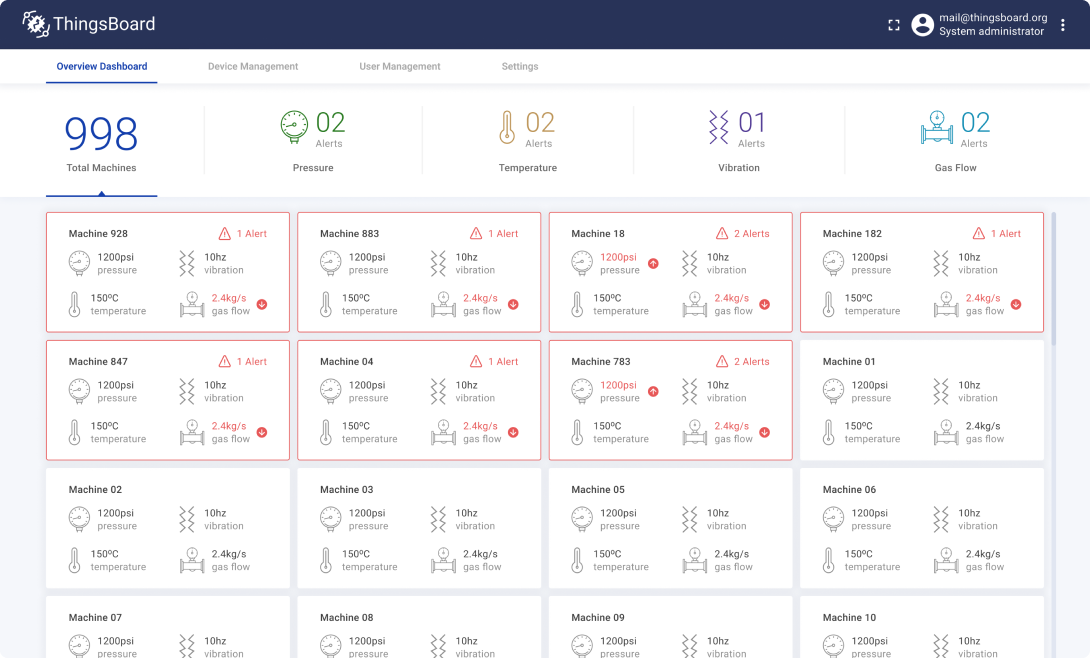Open the Machine 07 card title
This screenshot has height=658, width=1090.
point(95,617)
